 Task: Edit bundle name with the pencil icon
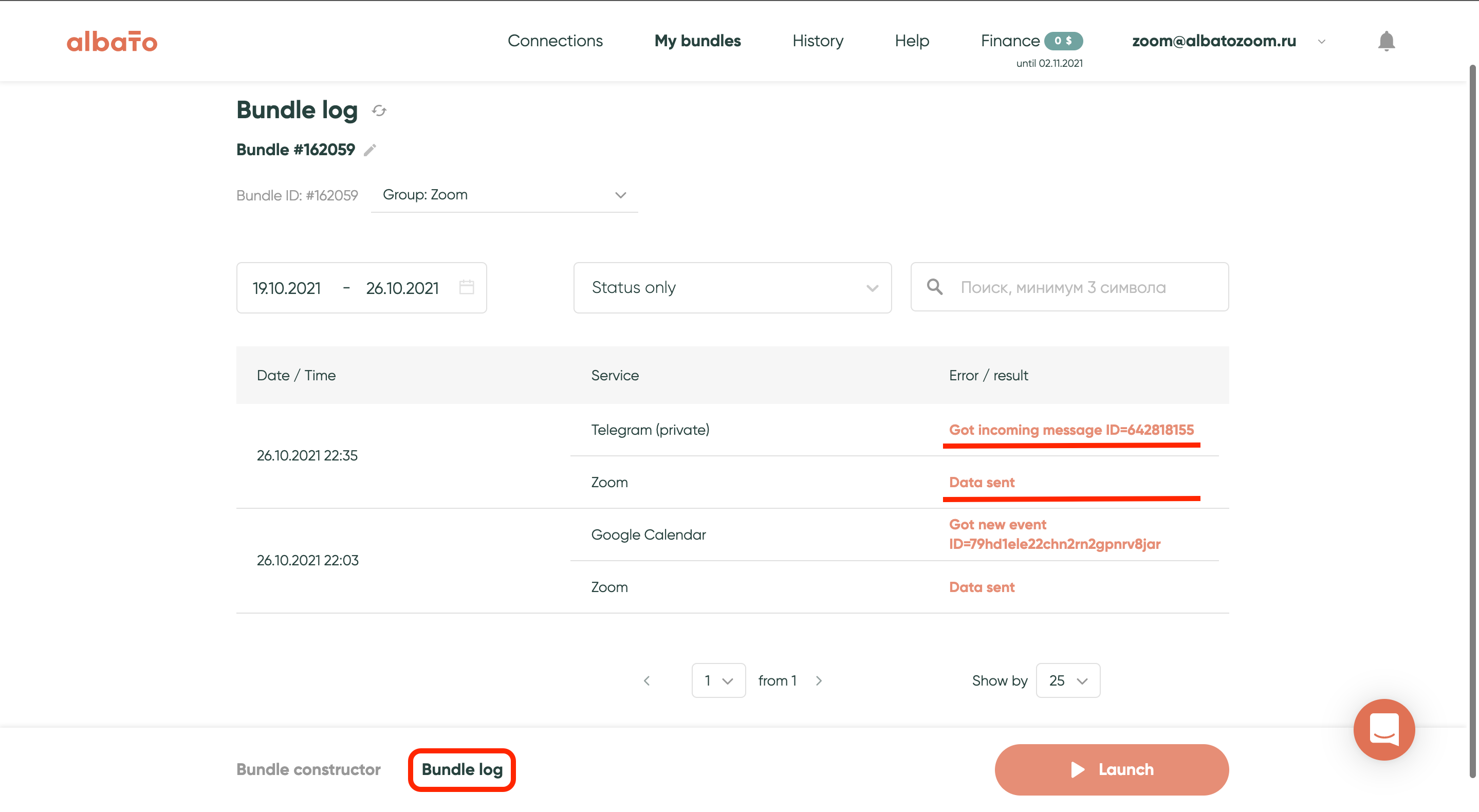tap(371, 150)
